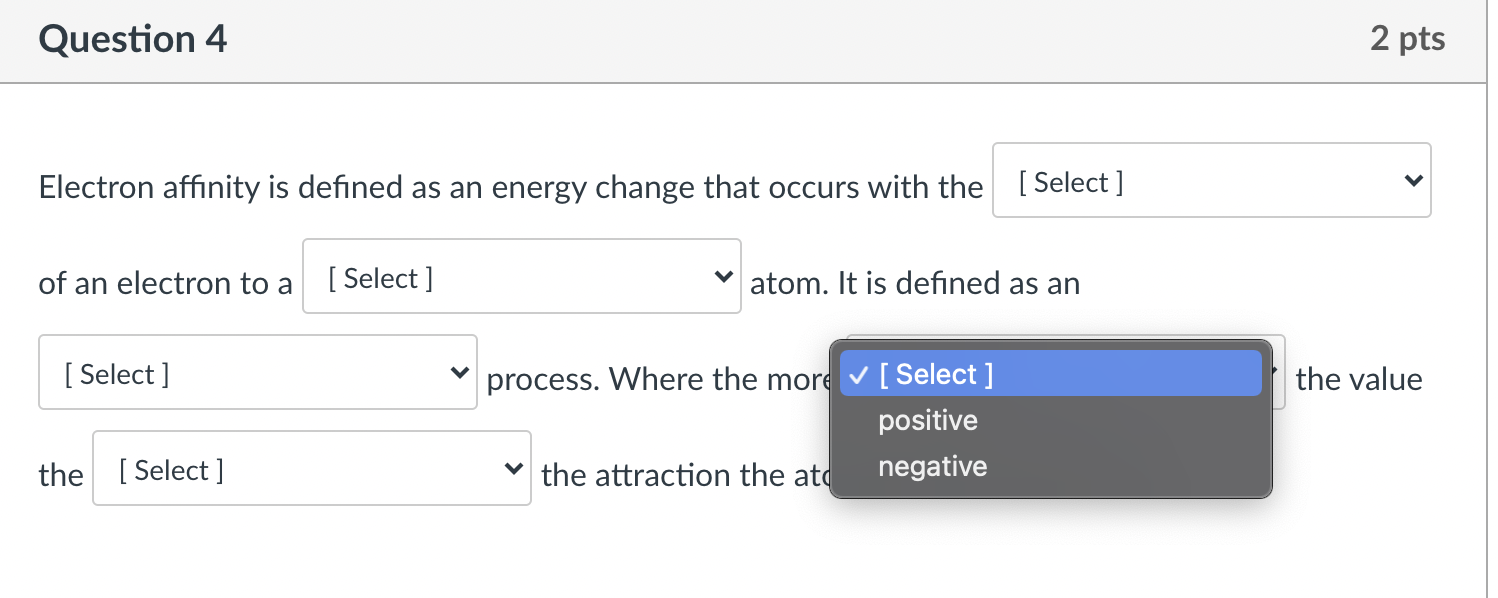Click the text 'the value'
The image size is (1498, 598).
(x=1358, y=379)
